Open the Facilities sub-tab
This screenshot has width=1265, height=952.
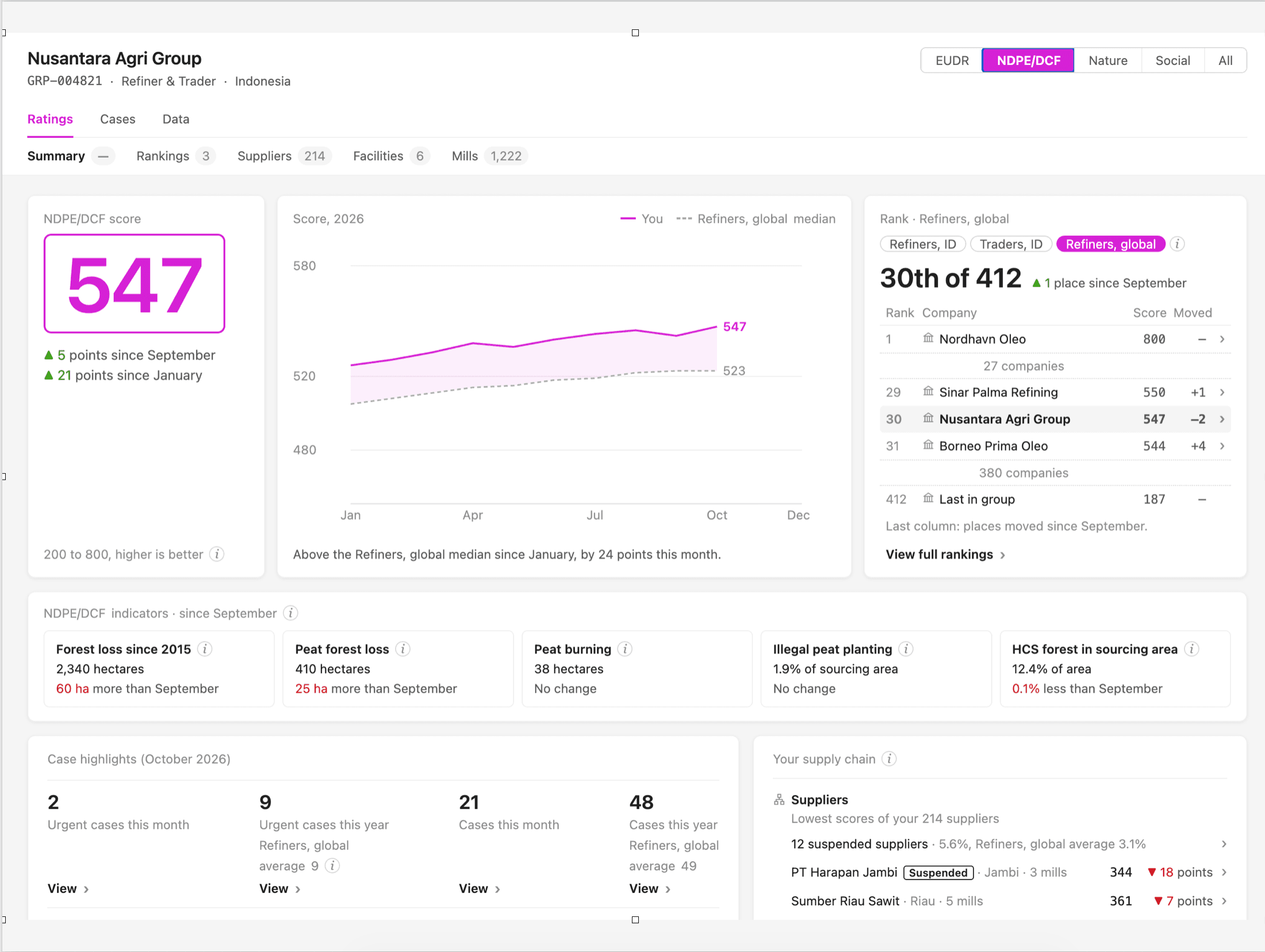(x=391, y=156)
